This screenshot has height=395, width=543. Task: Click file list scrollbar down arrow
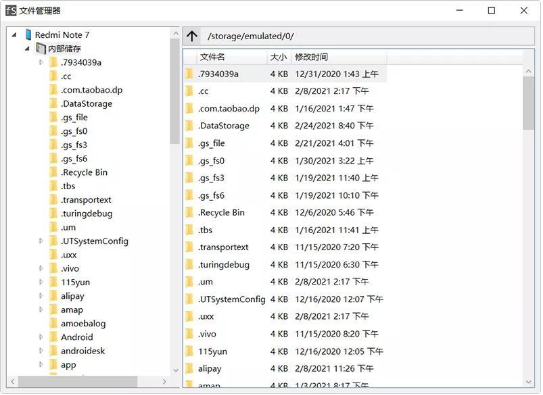click(528, 382)
